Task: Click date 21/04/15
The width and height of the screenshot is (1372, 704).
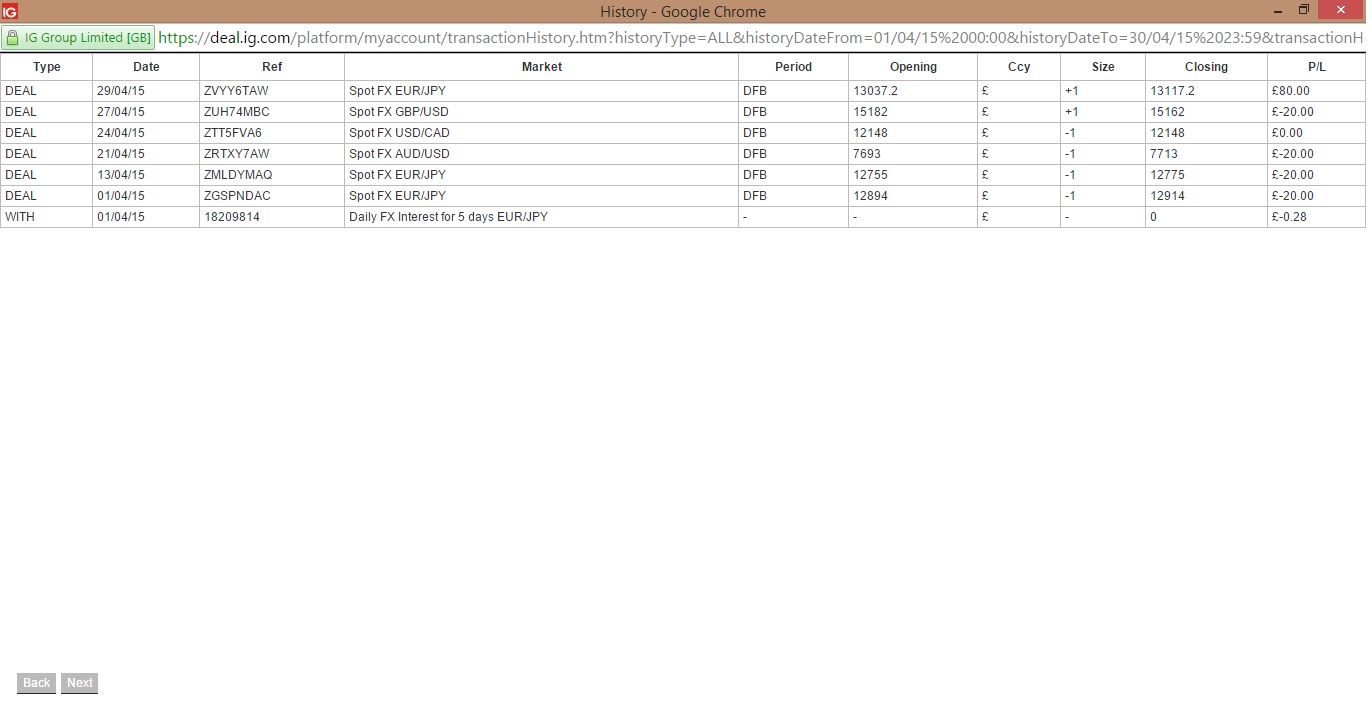Action: [x=121, y=154]
